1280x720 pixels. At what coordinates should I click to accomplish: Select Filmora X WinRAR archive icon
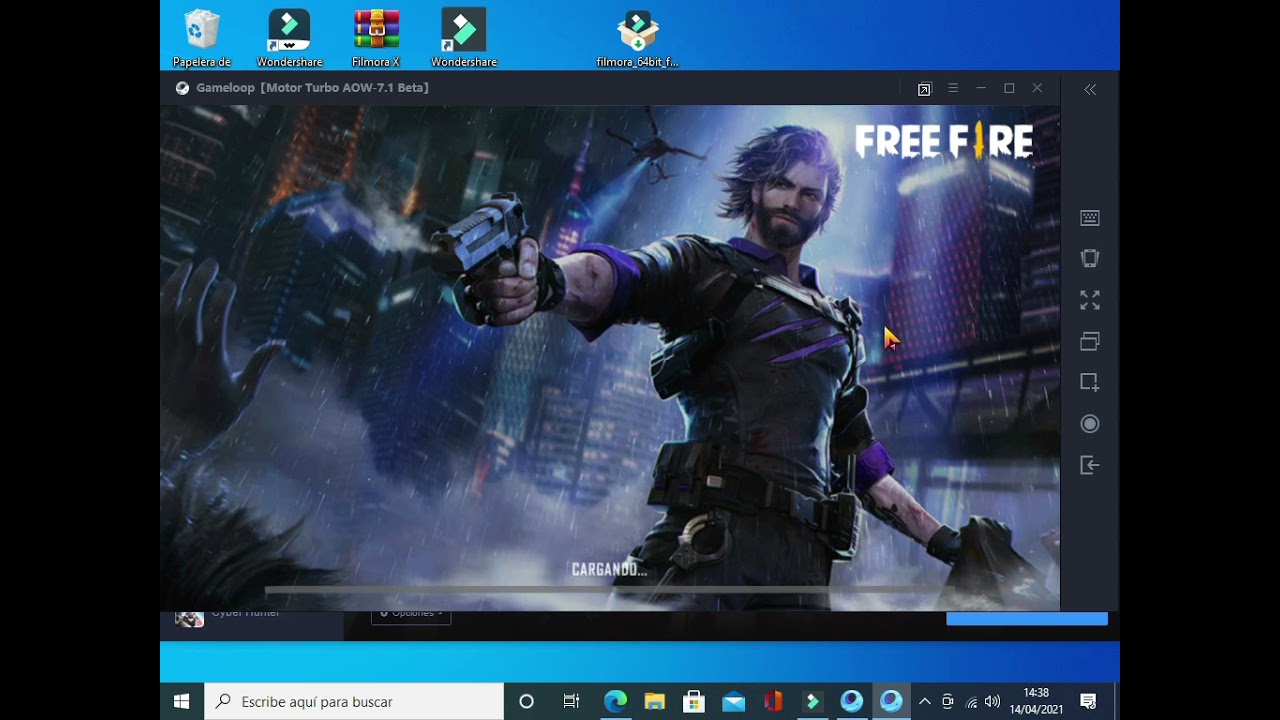coord(376,39)
